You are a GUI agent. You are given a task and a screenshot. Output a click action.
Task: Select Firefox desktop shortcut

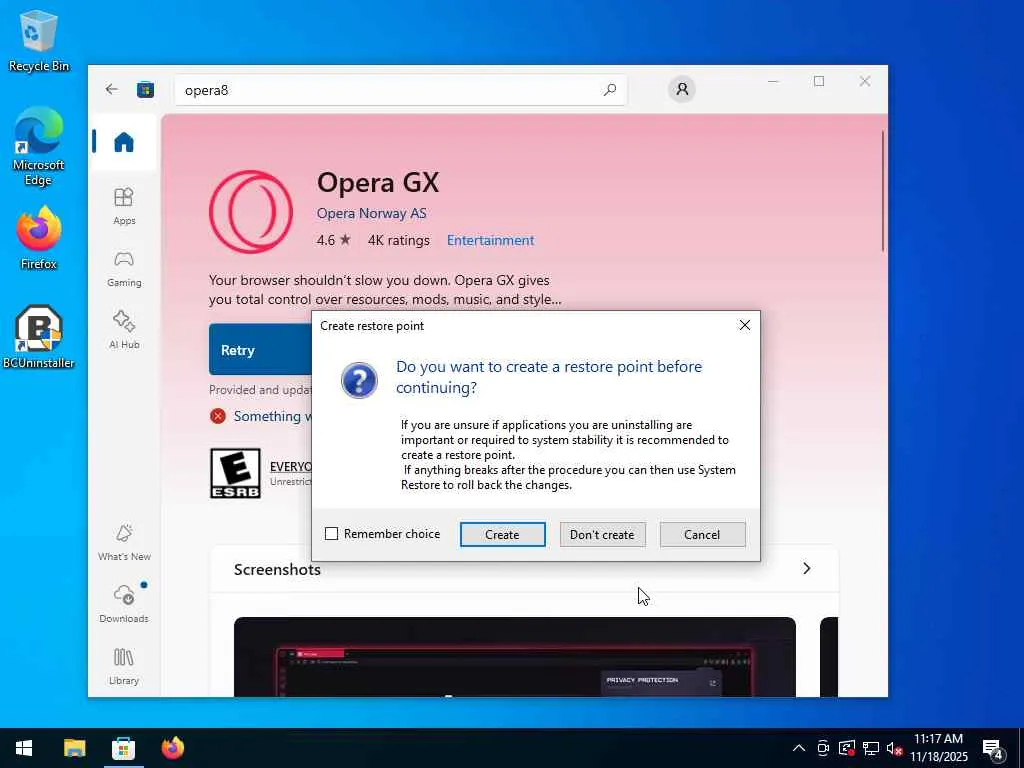(x=39, y=238)
